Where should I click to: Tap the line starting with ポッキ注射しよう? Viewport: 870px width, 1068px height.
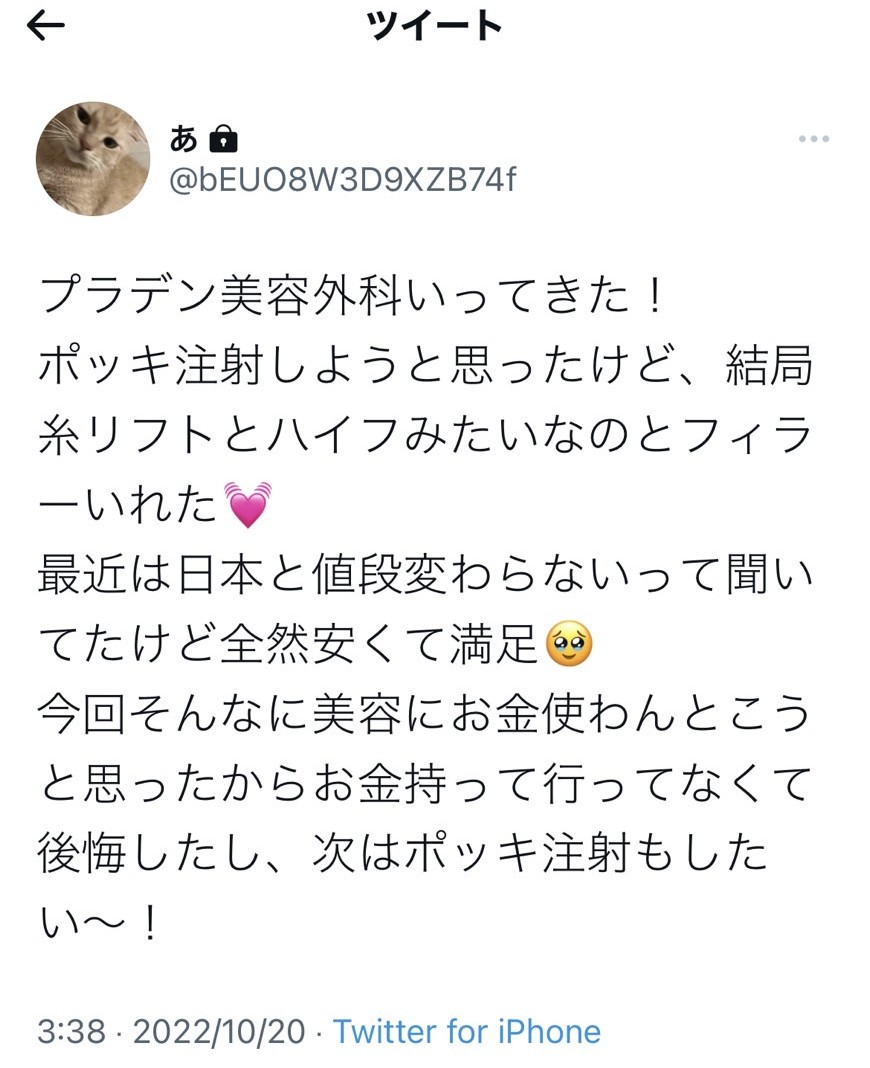[425, 366]
